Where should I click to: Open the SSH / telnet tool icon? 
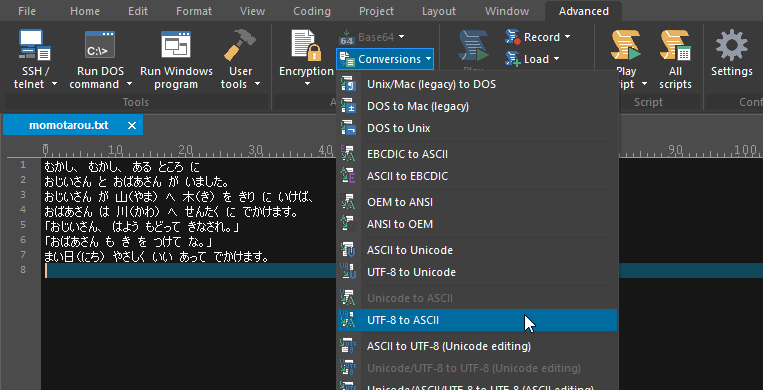(35, 45)
